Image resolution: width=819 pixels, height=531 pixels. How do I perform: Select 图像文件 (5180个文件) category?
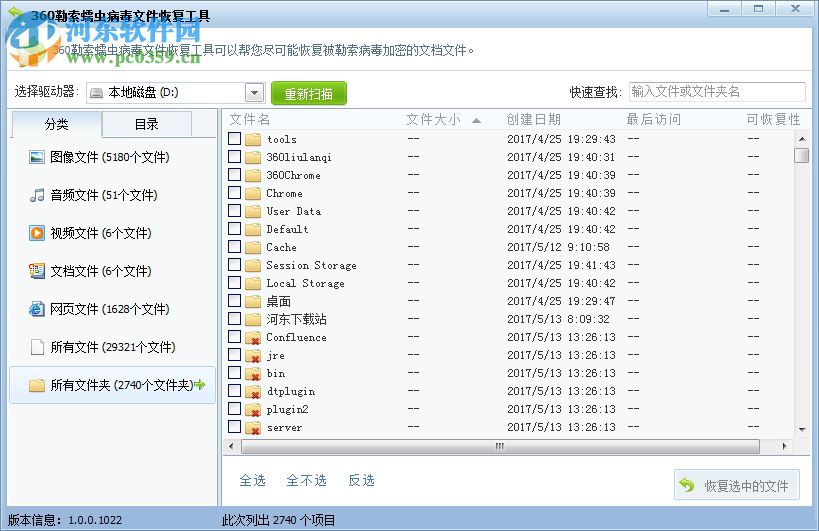click(x=110, y=157)
